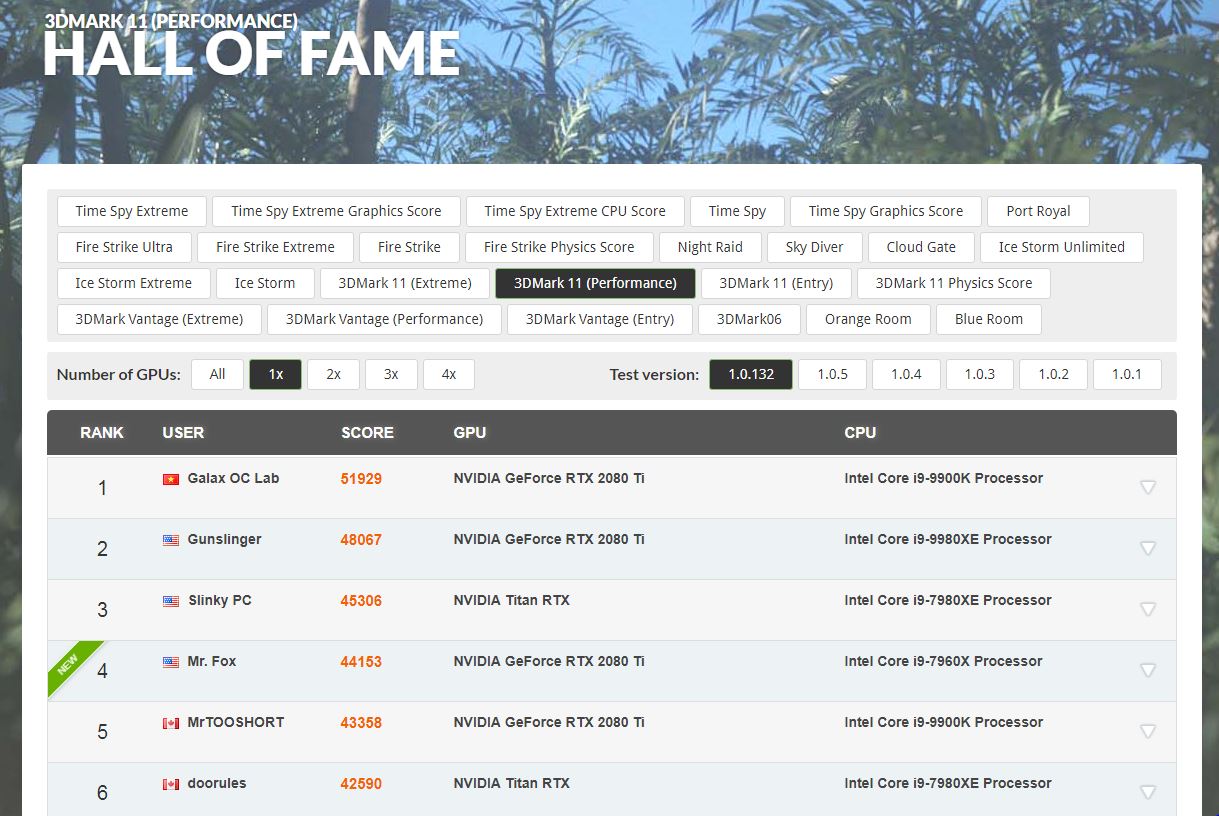
Task: Click the green NEW ribbon on rank 4
Action: (69, 663)
